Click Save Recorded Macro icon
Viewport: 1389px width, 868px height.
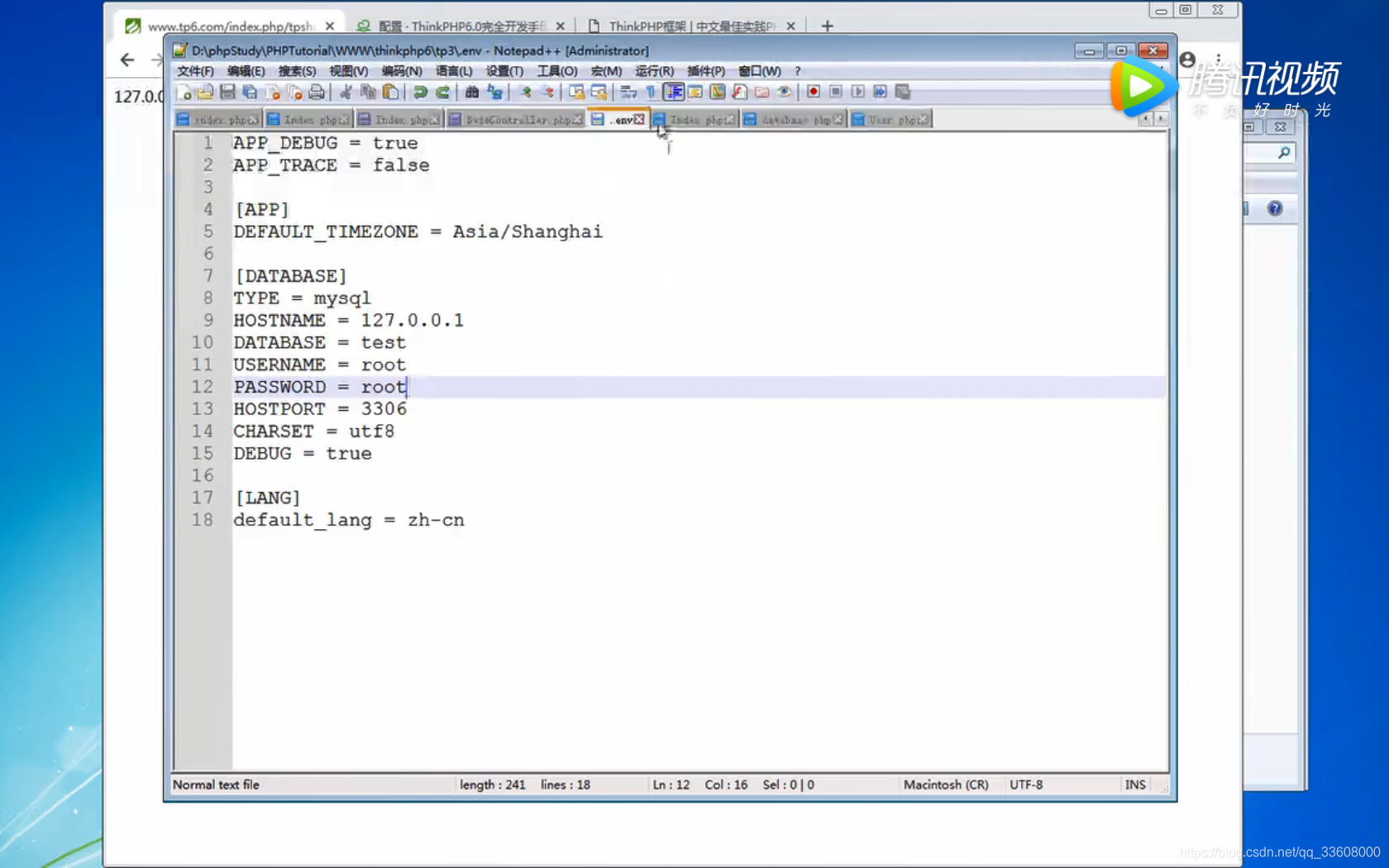pos(903,92)
